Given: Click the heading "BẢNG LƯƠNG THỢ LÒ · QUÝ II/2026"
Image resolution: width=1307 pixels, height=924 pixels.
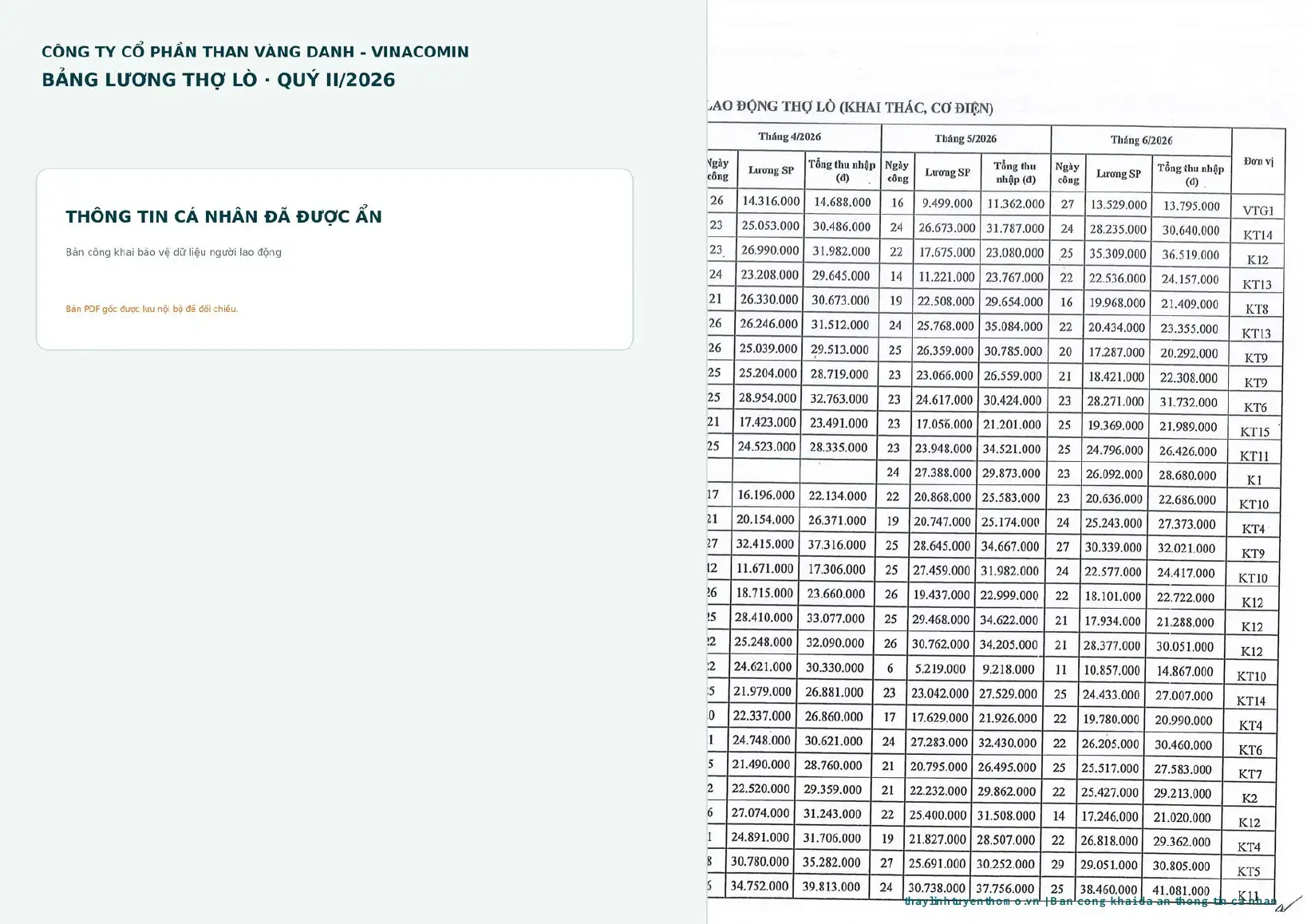Looking at the screenshot, I should click(219, 80).
